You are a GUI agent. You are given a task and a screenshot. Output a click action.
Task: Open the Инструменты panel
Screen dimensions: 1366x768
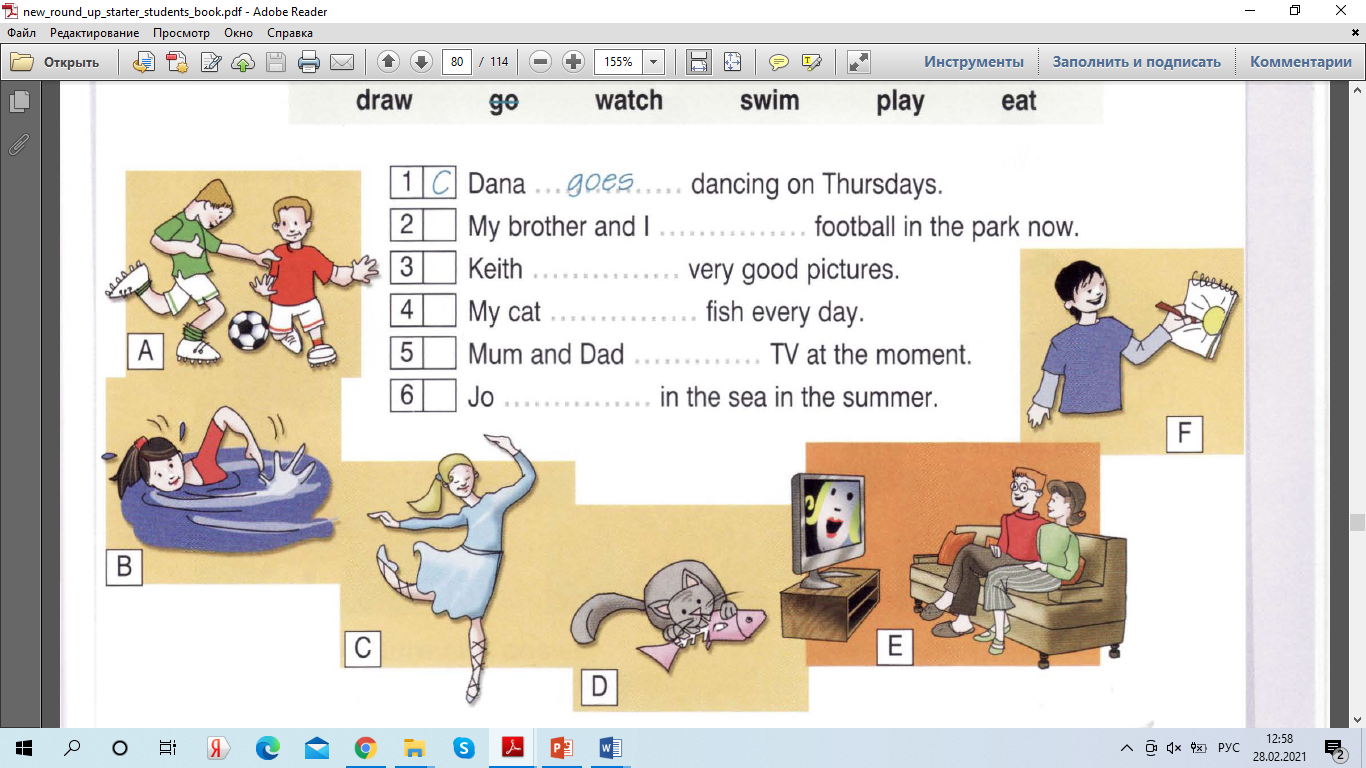pyautogui.click(x=973, y=62)
